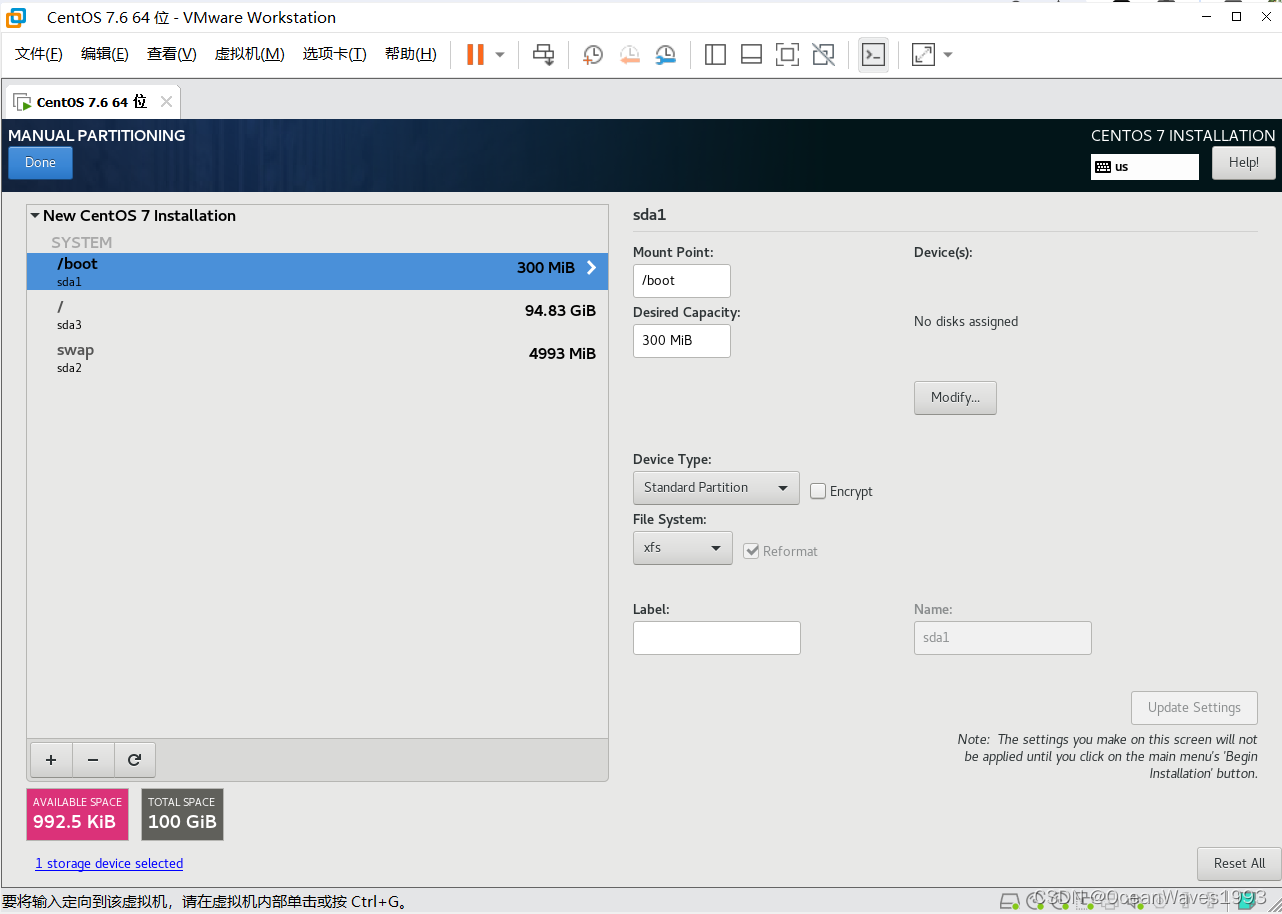This screenshot has height=914, width=1282.
Task: Click the Desired Capacity input field
Action: click(x=682, y=341)
